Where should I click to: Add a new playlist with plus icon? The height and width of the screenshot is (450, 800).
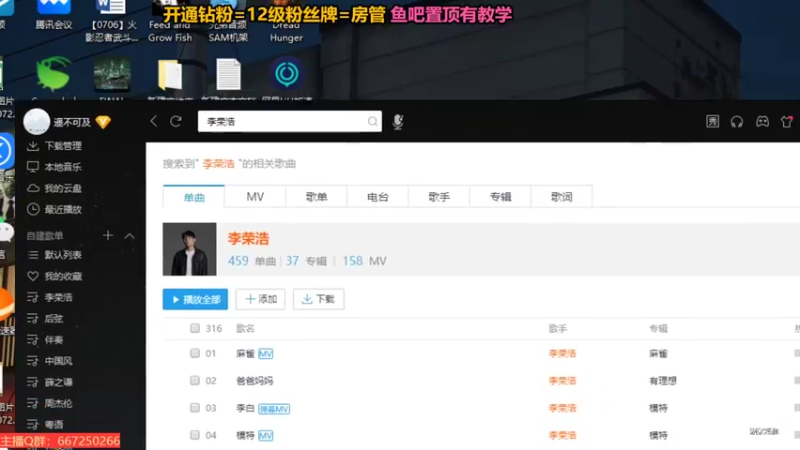pyautogui.click(x=108, y=235)
